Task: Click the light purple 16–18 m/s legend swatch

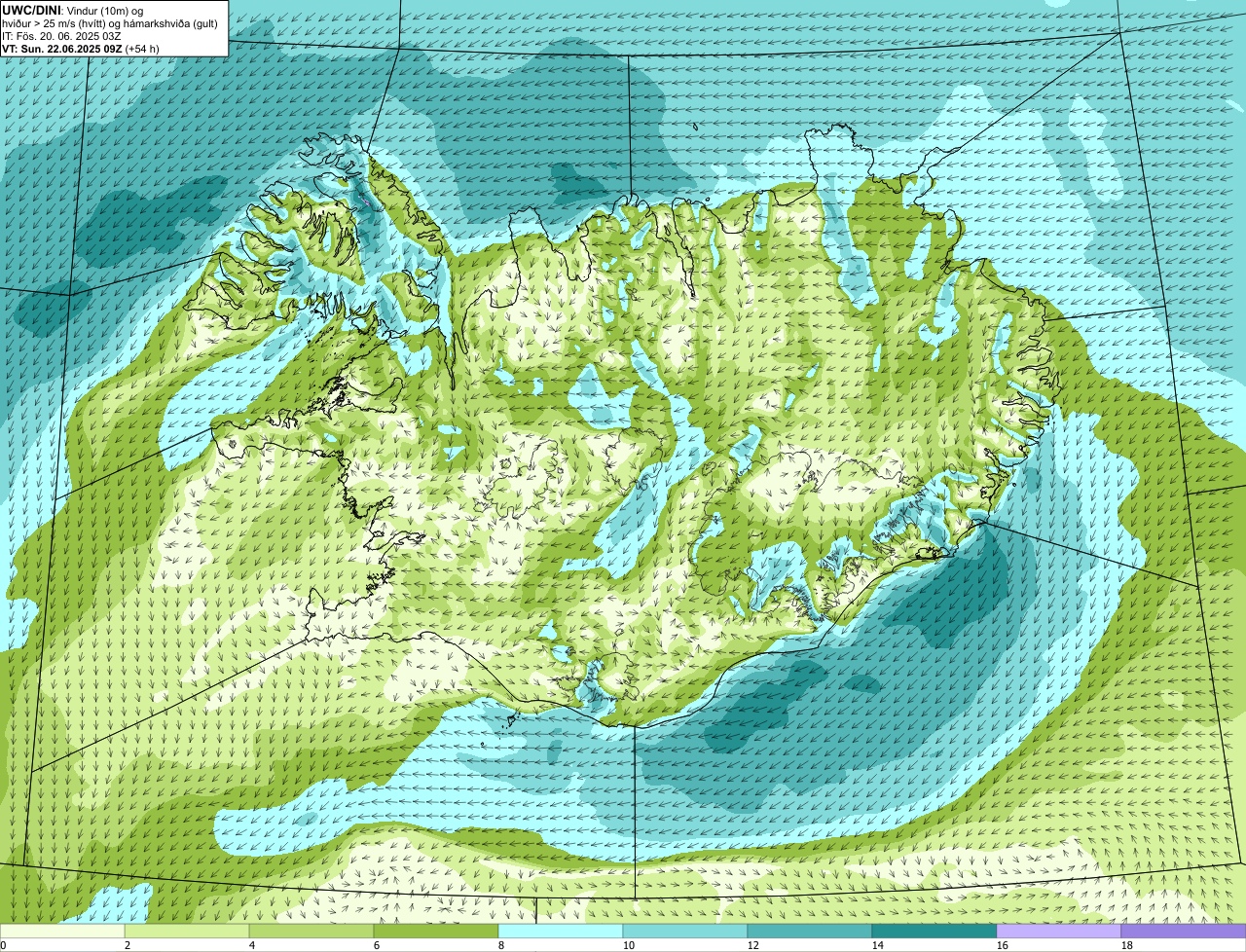Action: (x=1059, y=932)
